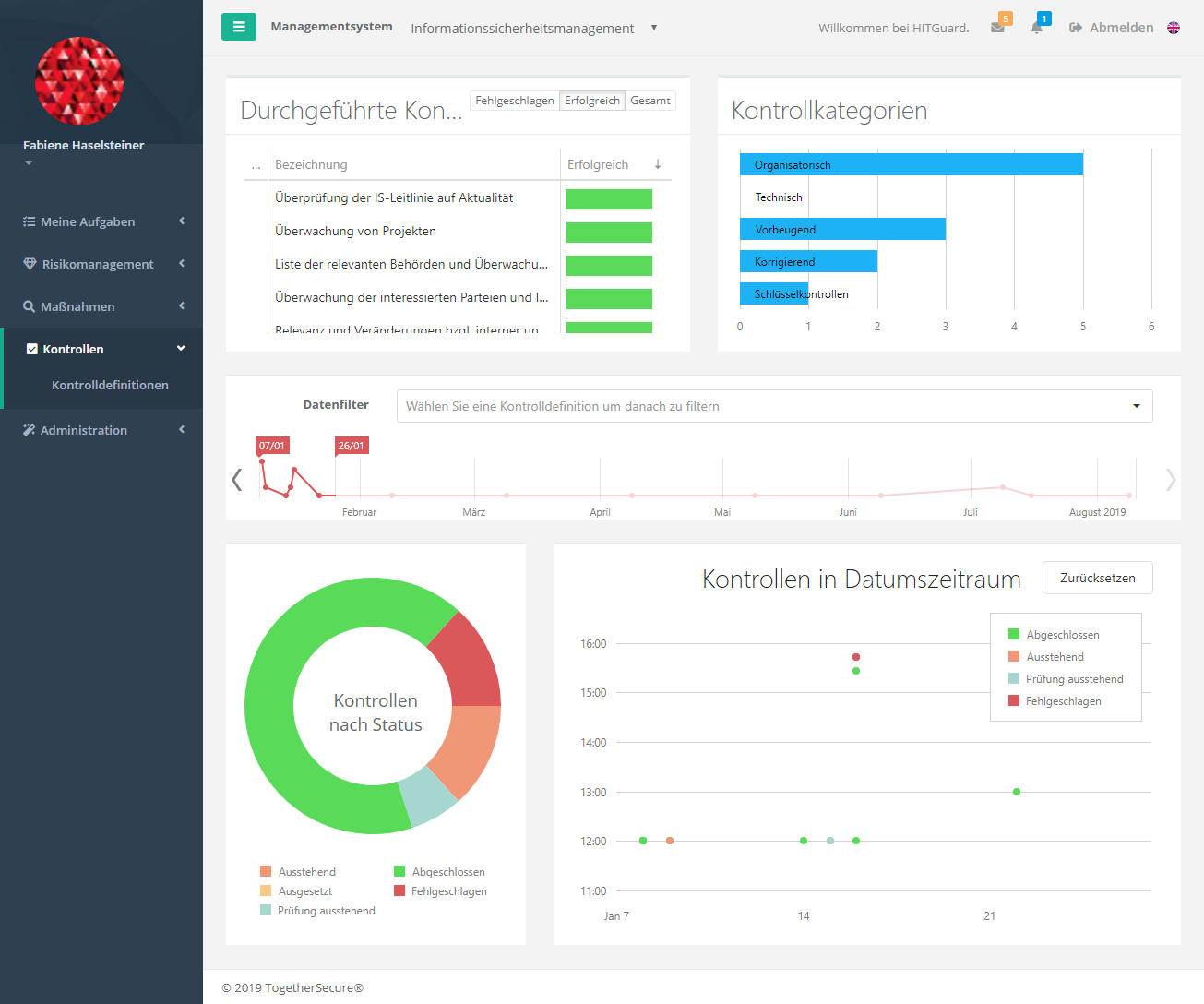Toggle the Gesamt filter

tap(650, 101)
